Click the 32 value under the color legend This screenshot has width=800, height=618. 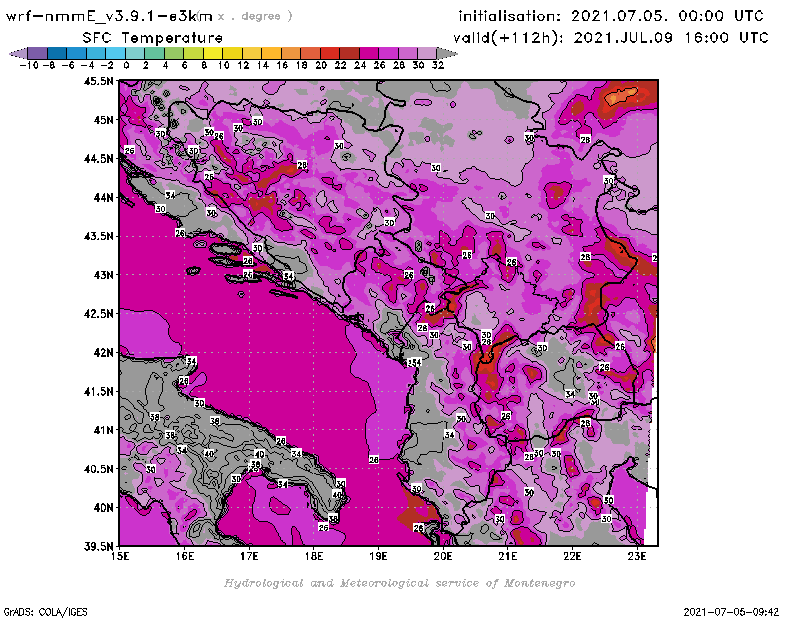coord(438,65)
